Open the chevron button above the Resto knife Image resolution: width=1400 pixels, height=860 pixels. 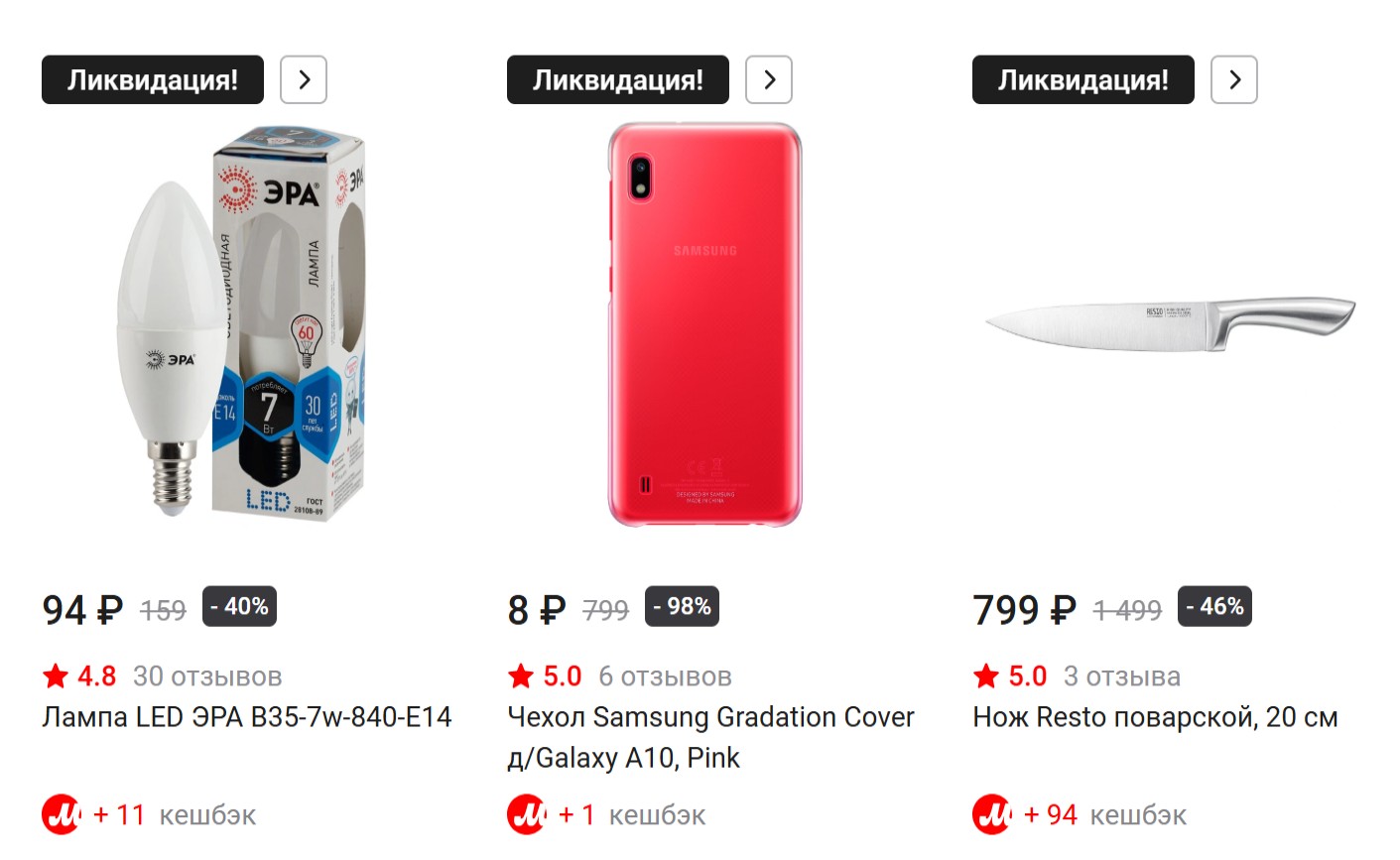(1234, 80)
